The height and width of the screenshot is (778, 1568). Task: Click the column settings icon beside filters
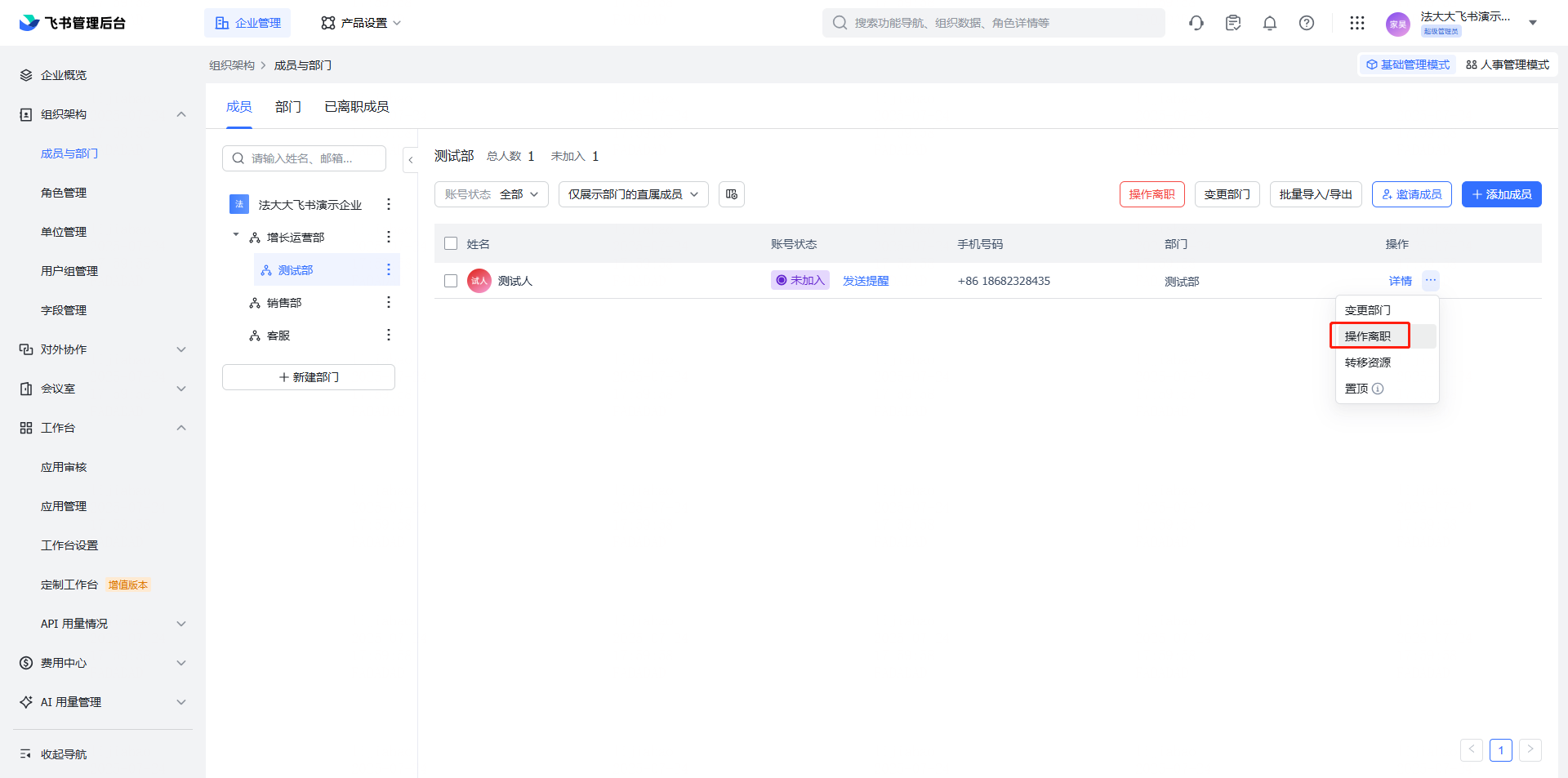(731, 194)
